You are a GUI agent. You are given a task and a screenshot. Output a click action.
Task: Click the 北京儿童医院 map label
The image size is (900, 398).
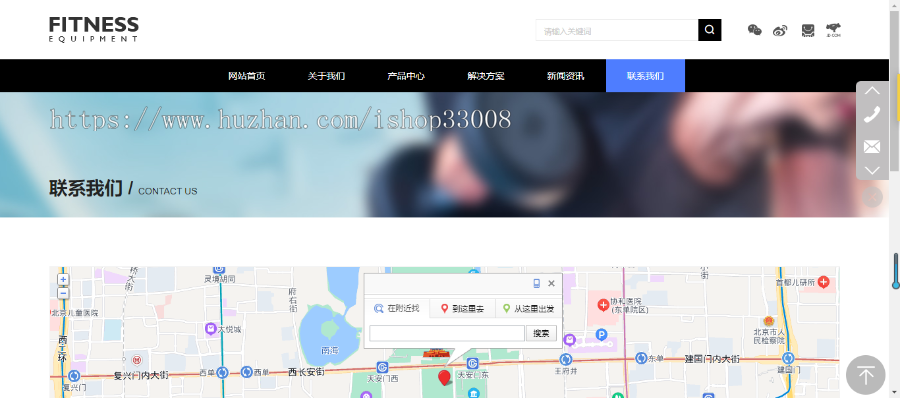point(74,313)
